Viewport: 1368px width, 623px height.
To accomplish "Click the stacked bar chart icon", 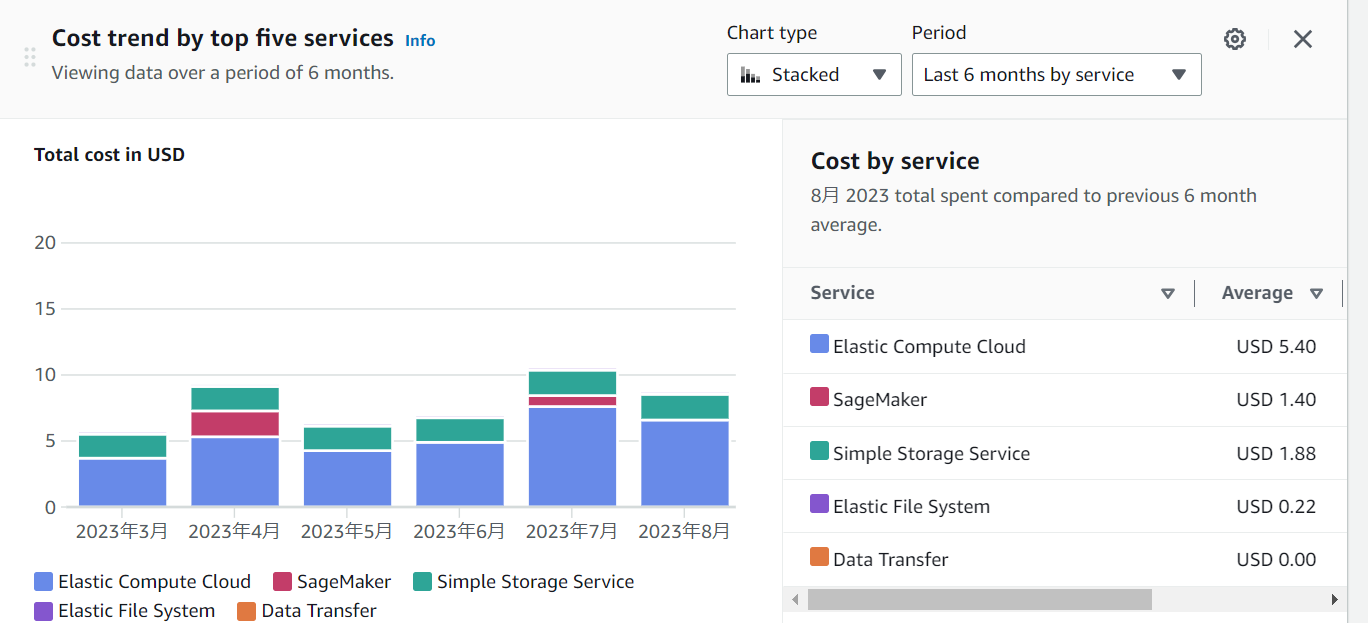I will coord(749,74).
